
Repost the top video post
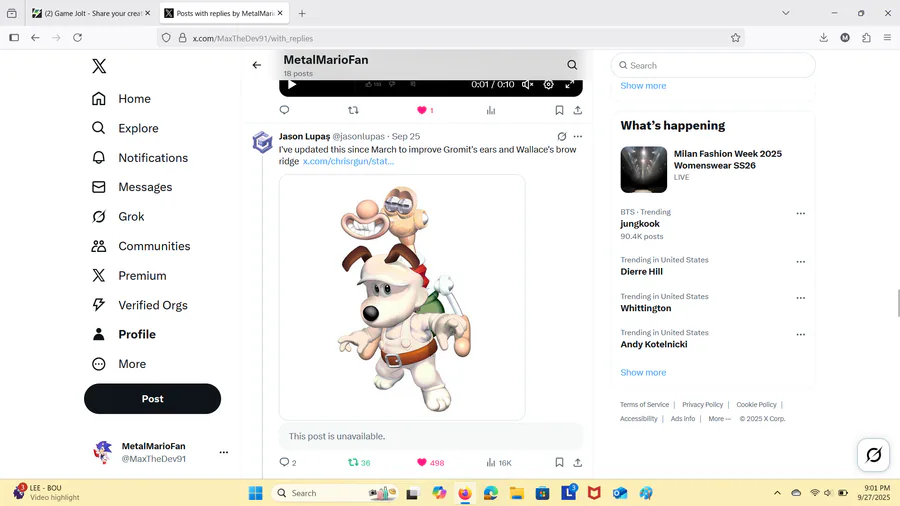(x=353, y=110)
